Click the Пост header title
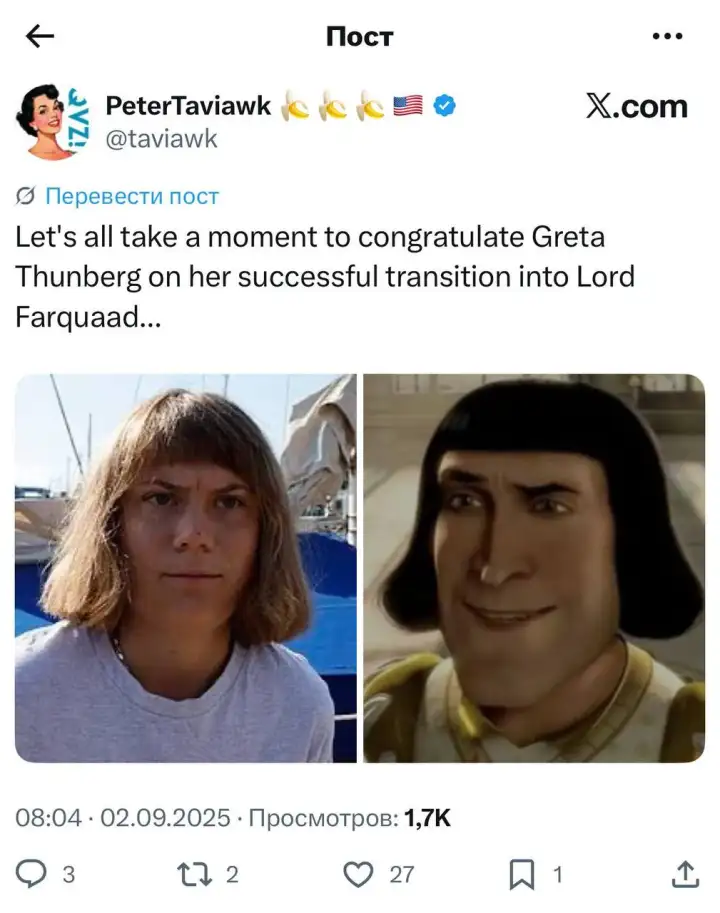720x913 pixels. [x=360, y=36]
